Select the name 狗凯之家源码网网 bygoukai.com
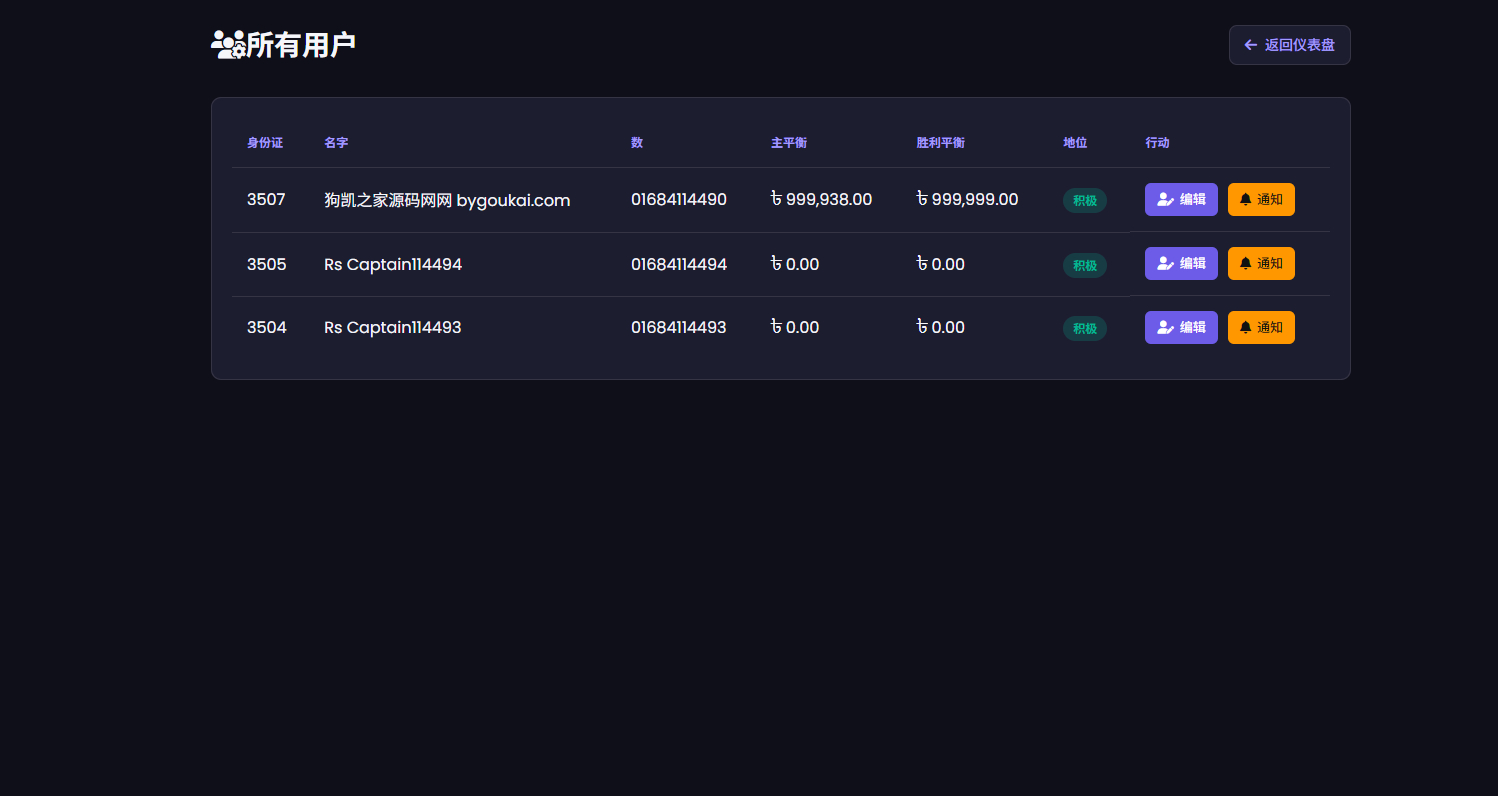 coord(447,200)
